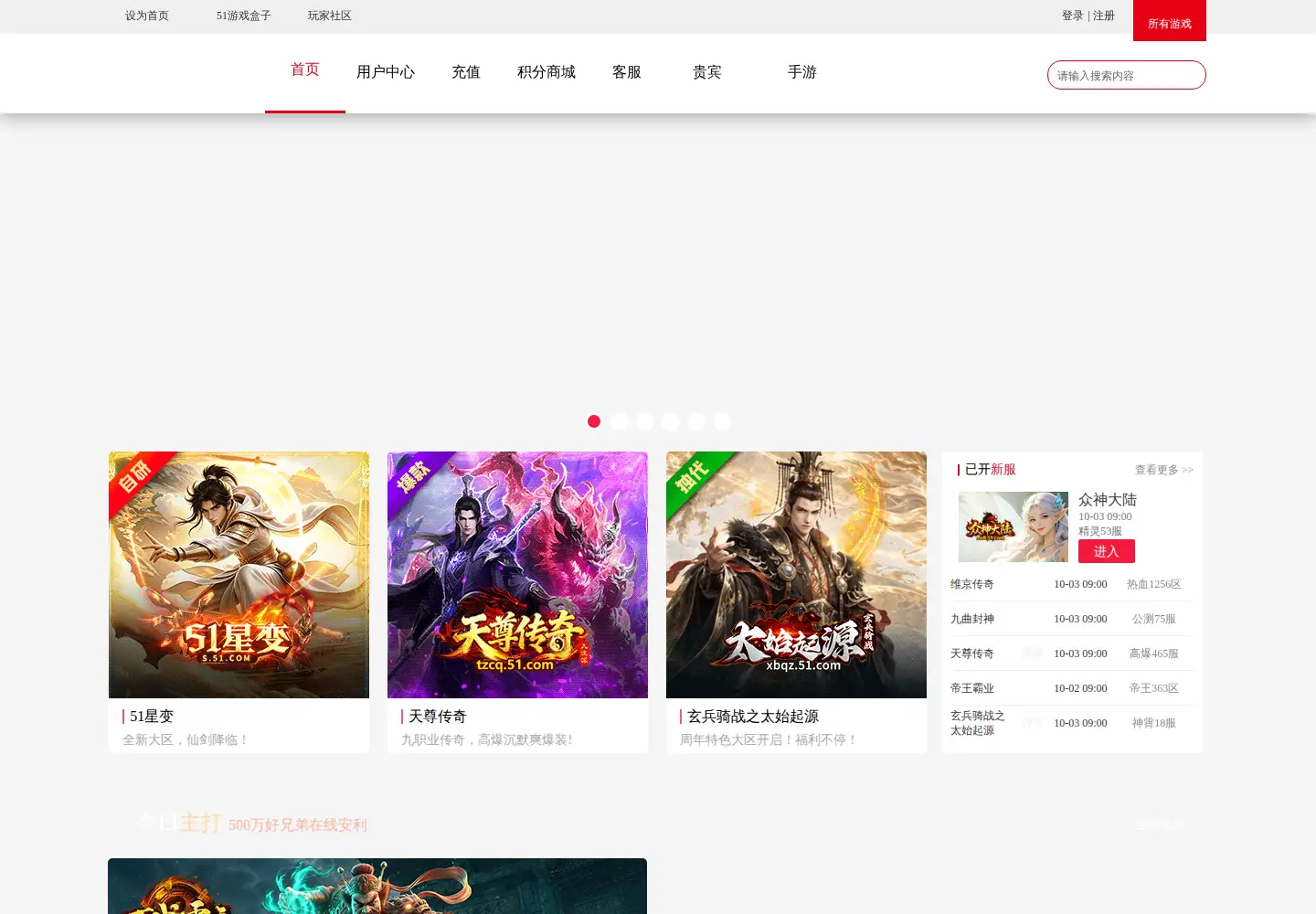Viewport: 1316px width, 914px height.
Task: Focus the 请输入搜索内容 search field
Action: pyautogui.click(x=1127, y=75)
